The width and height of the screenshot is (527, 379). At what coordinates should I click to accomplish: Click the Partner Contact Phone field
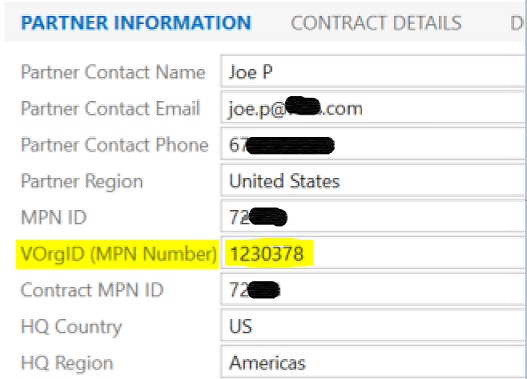pyautogui.click(x=373, y=144)
